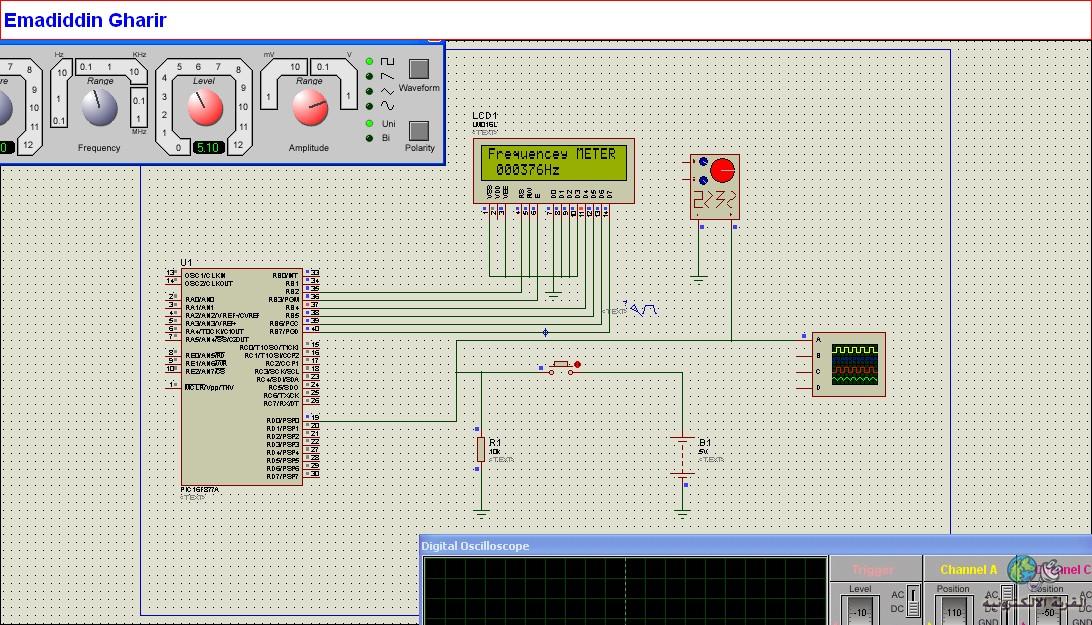Click the LCD1 reference label
The image size is (1092, 625).
click(485, 116)
